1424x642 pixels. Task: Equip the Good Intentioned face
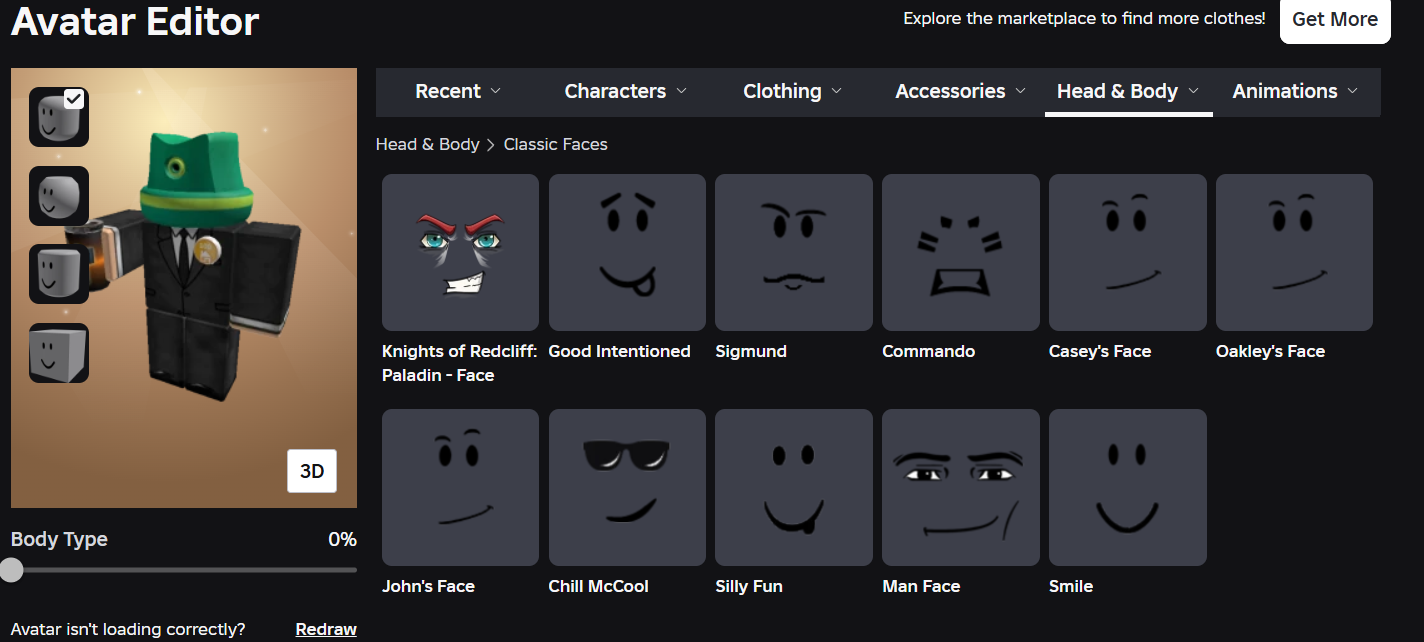(627, 252)
